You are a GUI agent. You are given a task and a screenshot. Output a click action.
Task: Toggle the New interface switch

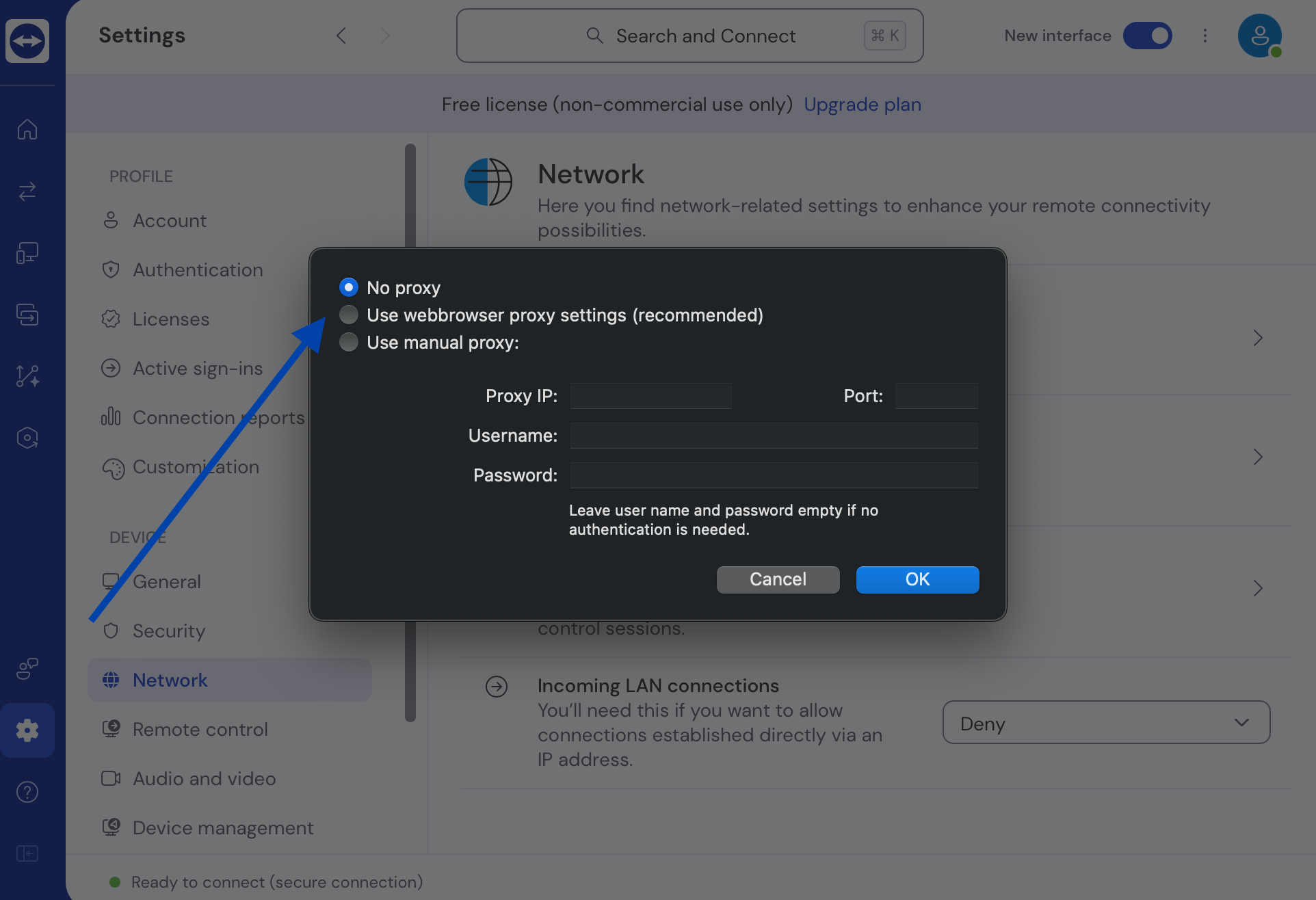(x=1148, y=36)
